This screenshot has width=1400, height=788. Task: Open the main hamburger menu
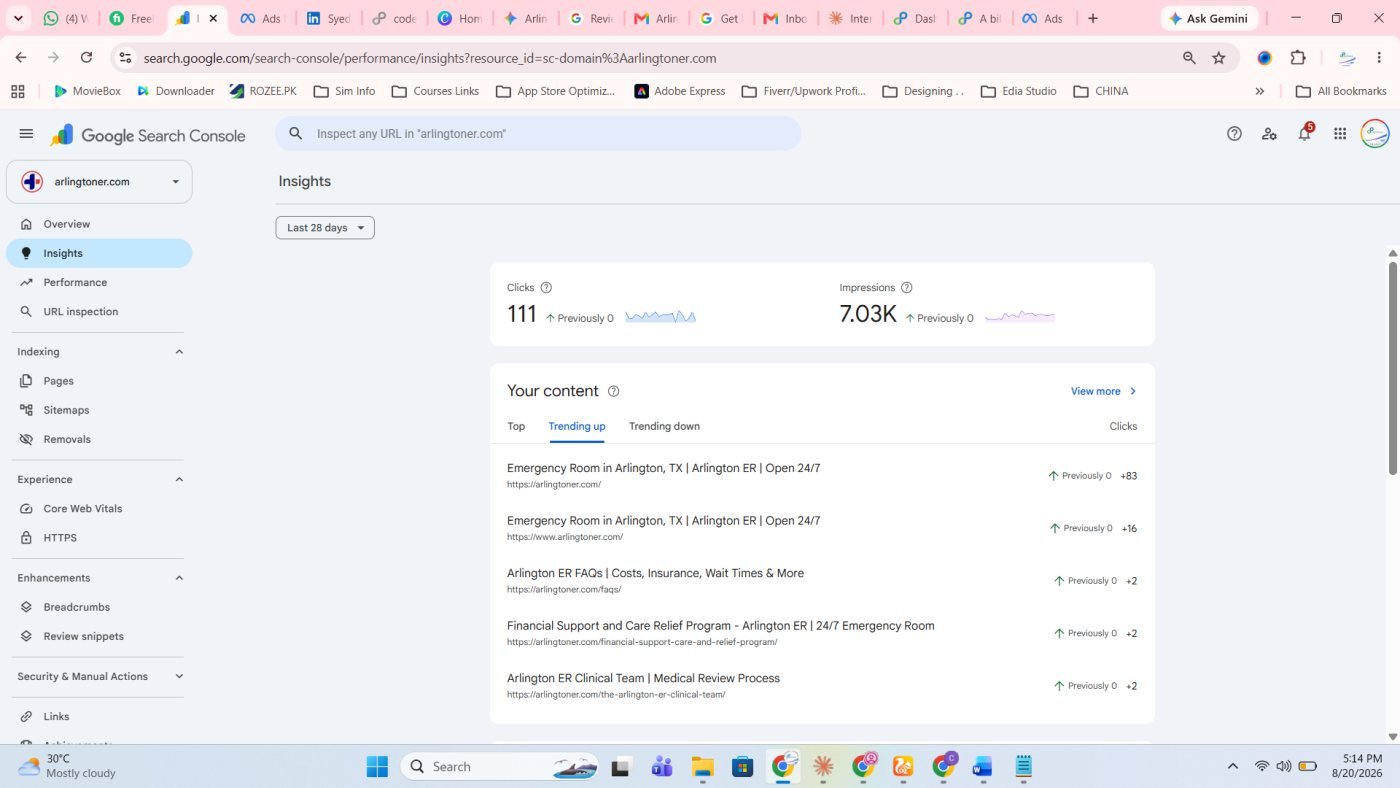(26, 134)
